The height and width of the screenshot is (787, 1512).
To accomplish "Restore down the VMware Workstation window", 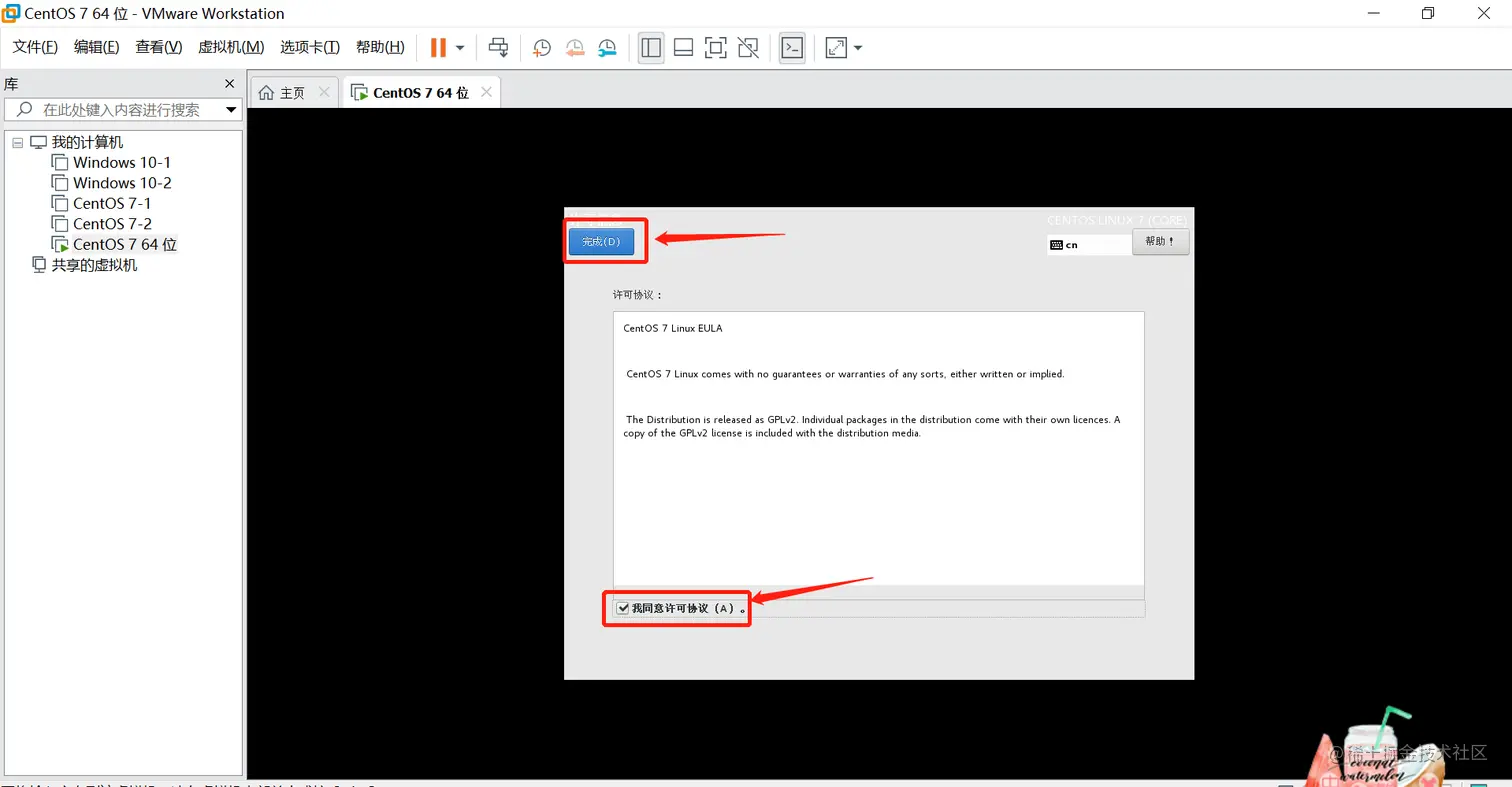I will coord(1428,13).
